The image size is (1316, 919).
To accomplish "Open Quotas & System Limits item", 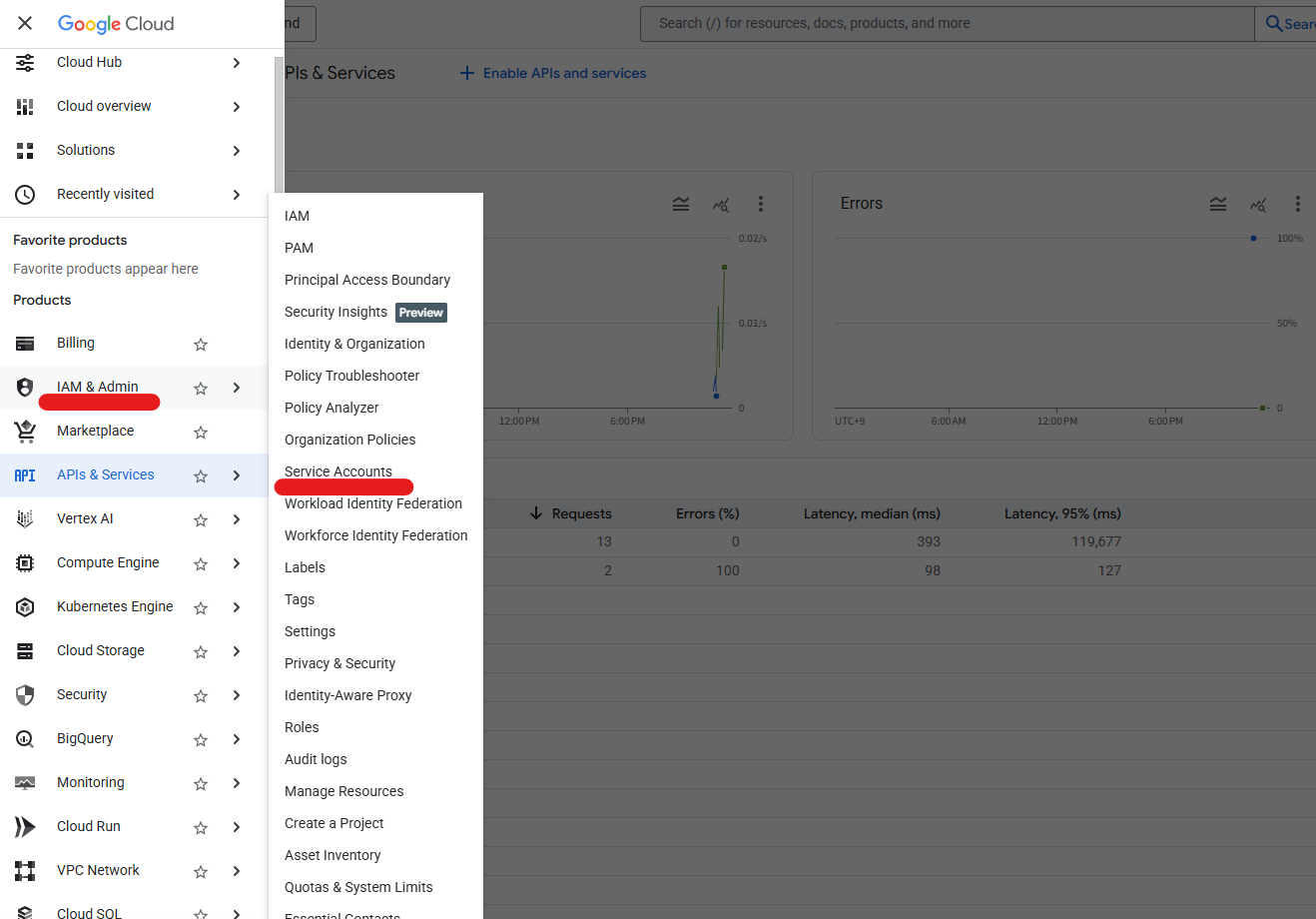I will tap(358, 887).
